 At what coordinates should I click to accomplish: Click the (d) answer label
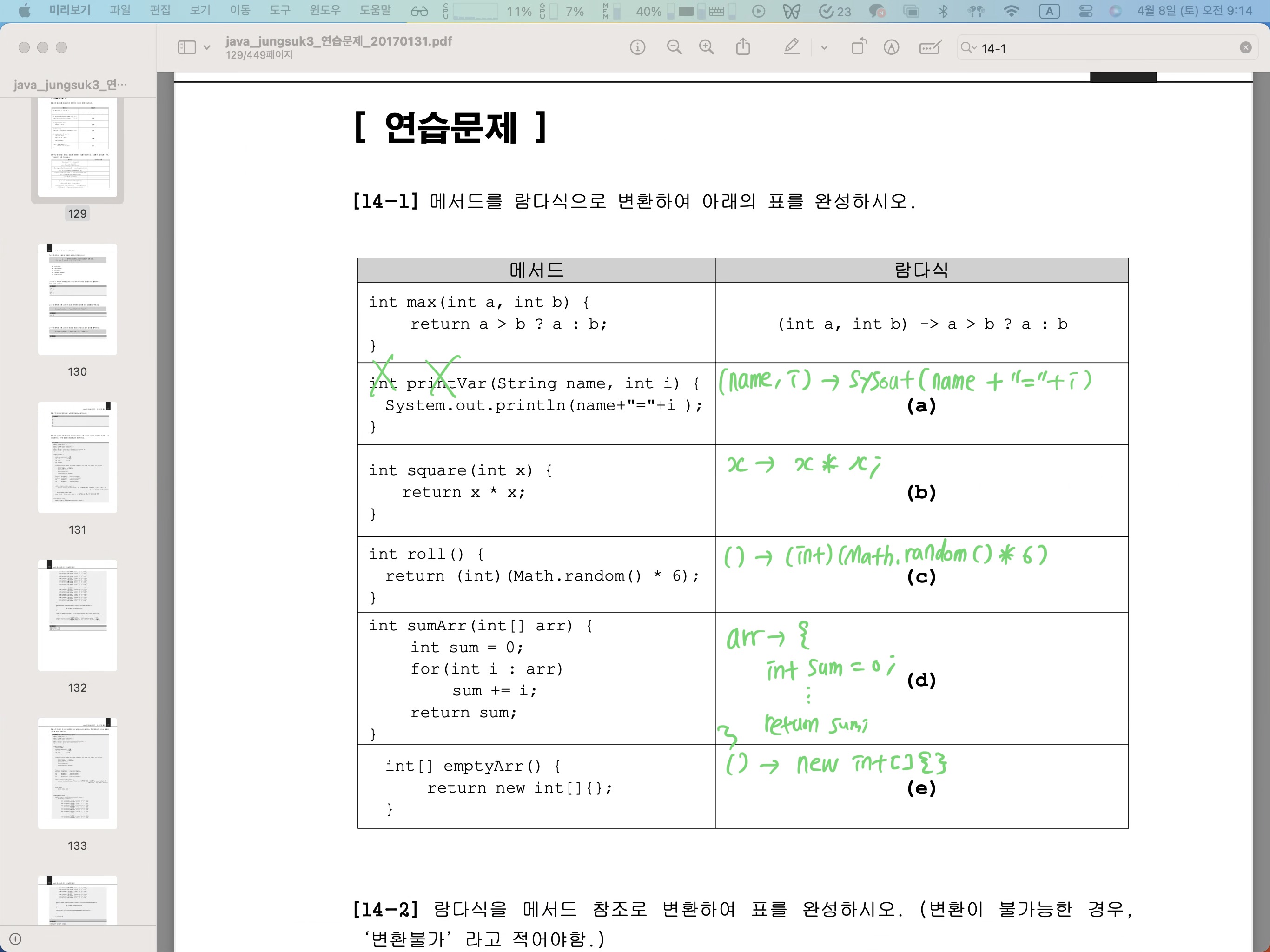coord(921,680)
